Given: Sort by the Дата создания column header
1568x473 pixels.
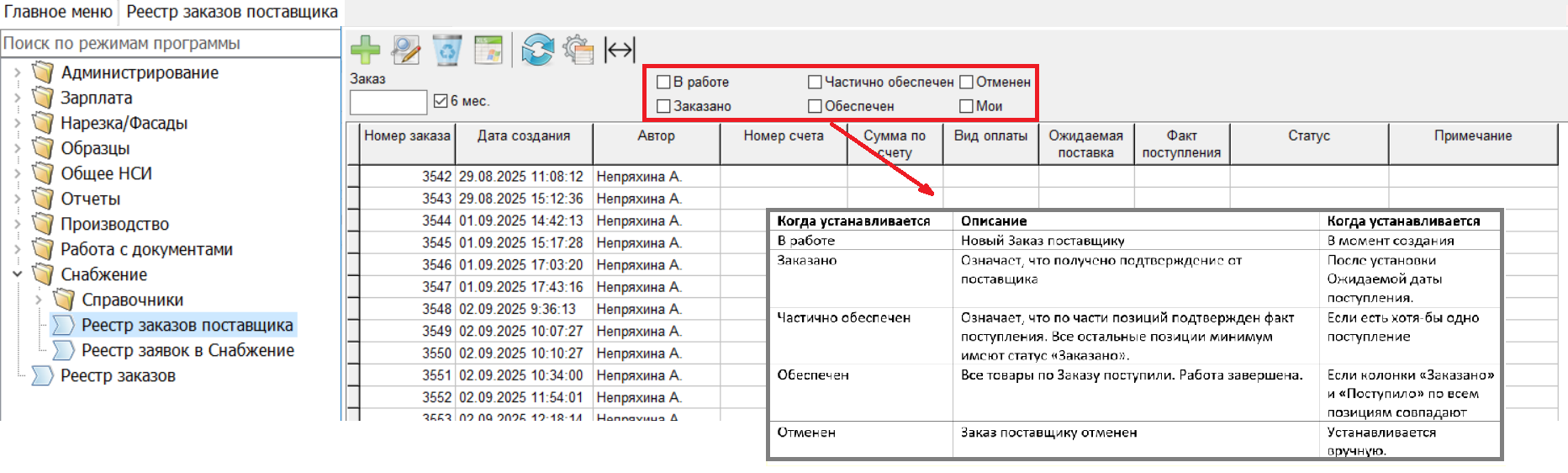Looking at the screenshot, I should pyautogui.click(x=523, y=136).
